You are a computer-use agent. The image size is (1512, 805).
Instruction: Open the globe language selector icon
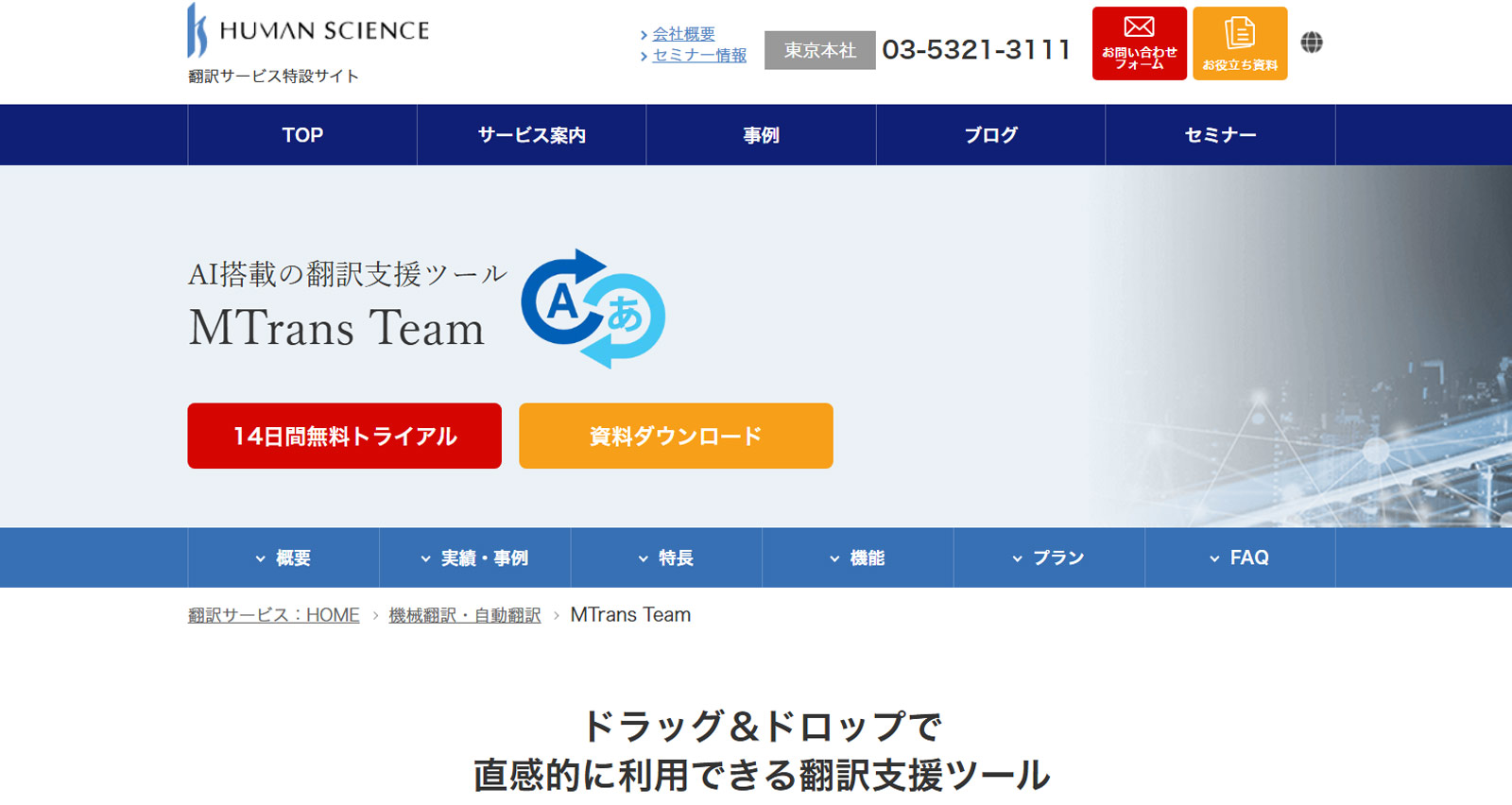point(1312,43)
